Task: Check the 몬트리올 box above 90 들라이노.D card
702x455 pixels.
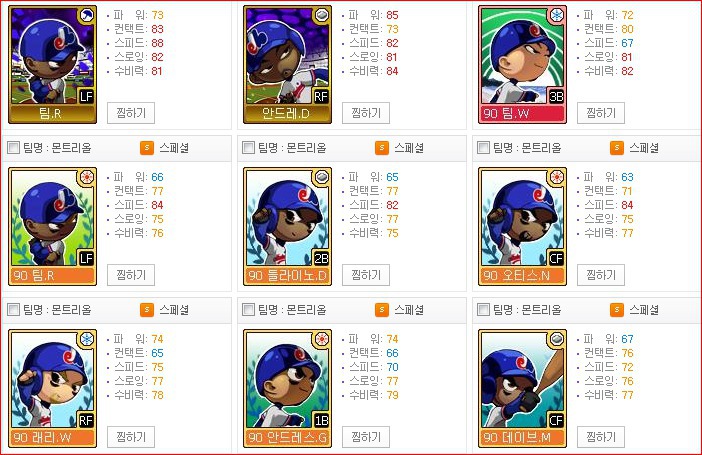Action: click(248, 147)
